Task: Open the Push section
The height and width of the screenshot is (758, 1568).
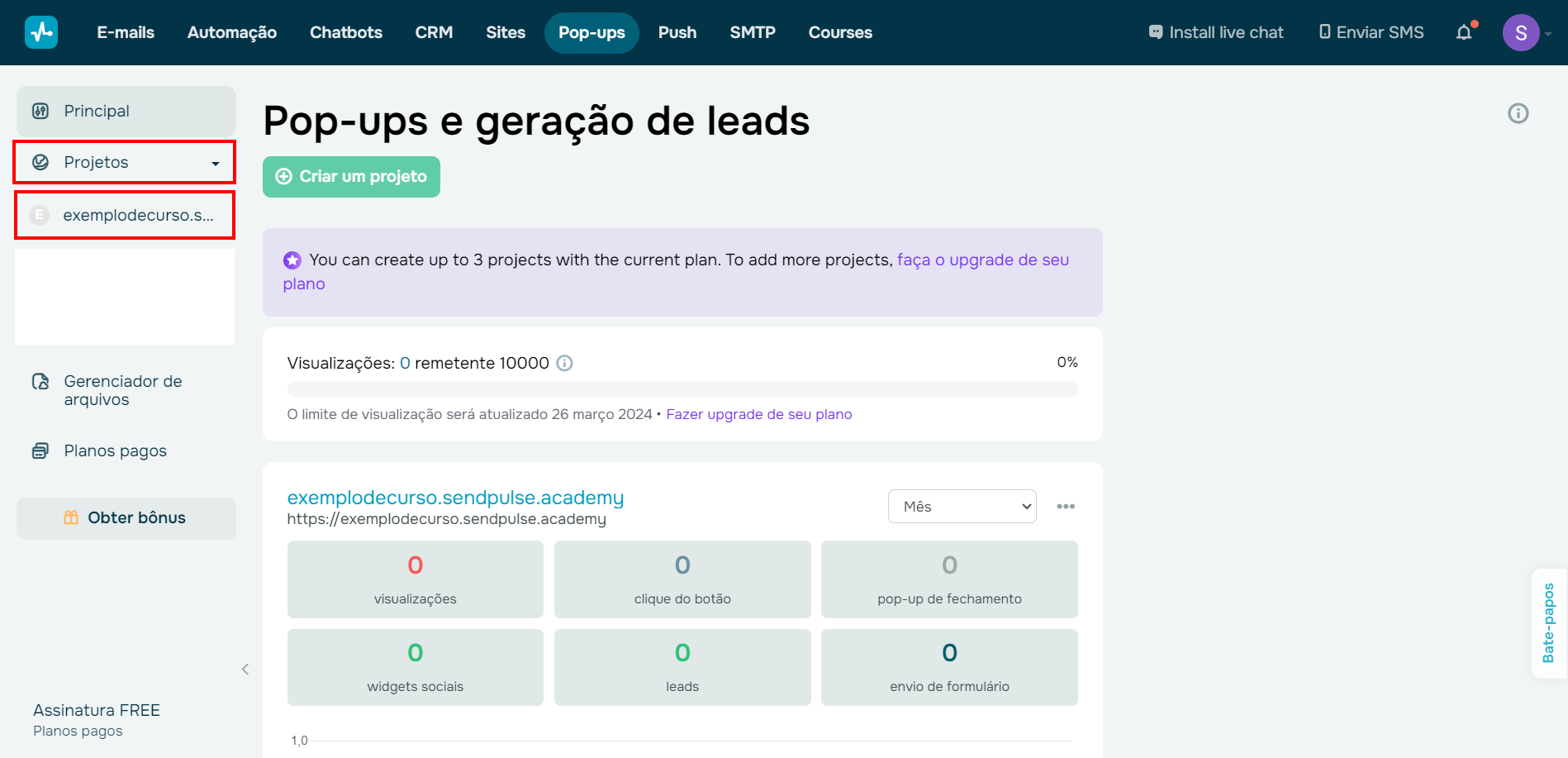Action: 677,32
